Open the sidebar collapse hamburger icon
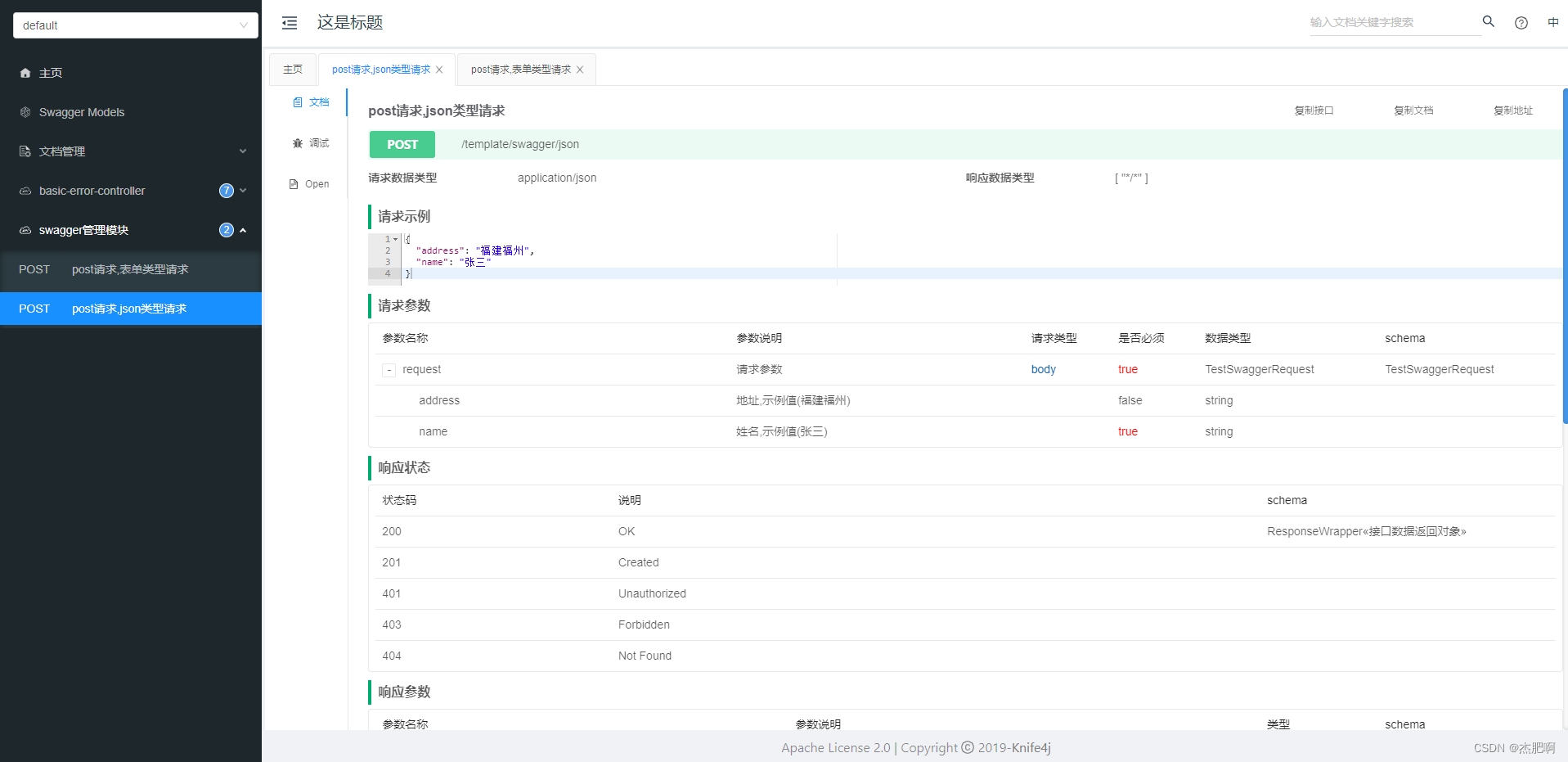Image resolution: width=1568 pixels, height=762 pixels. (x=289, y=23)
